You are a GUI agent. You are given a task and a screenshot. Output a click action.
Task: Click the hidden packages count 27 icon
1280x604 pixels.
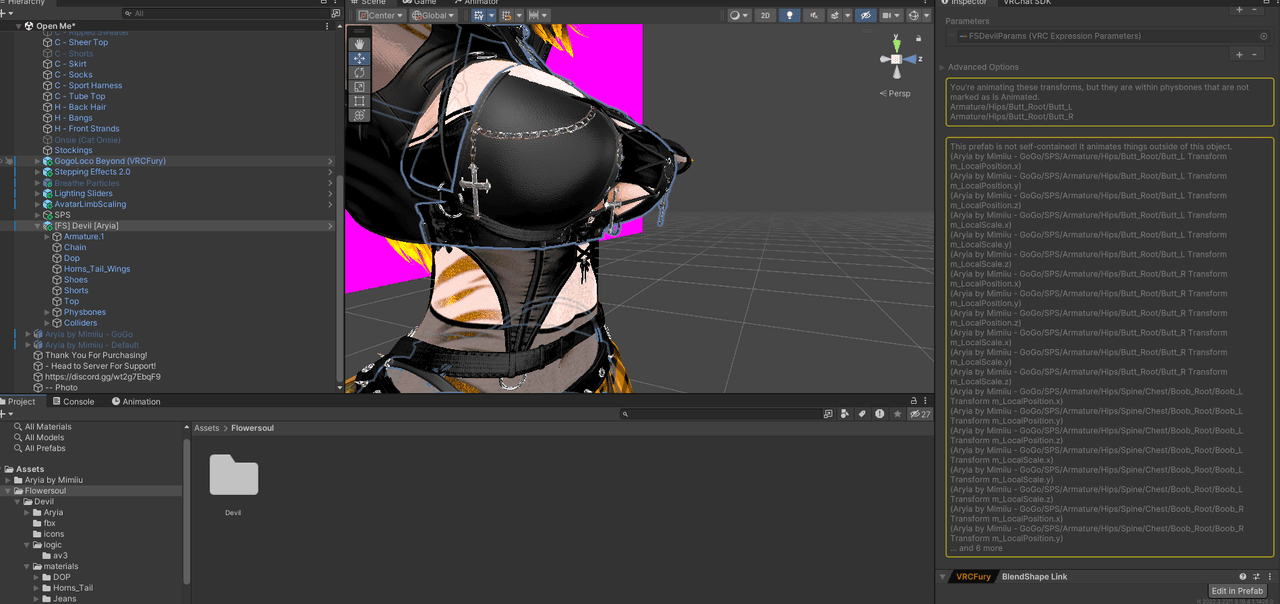point(920,414)
